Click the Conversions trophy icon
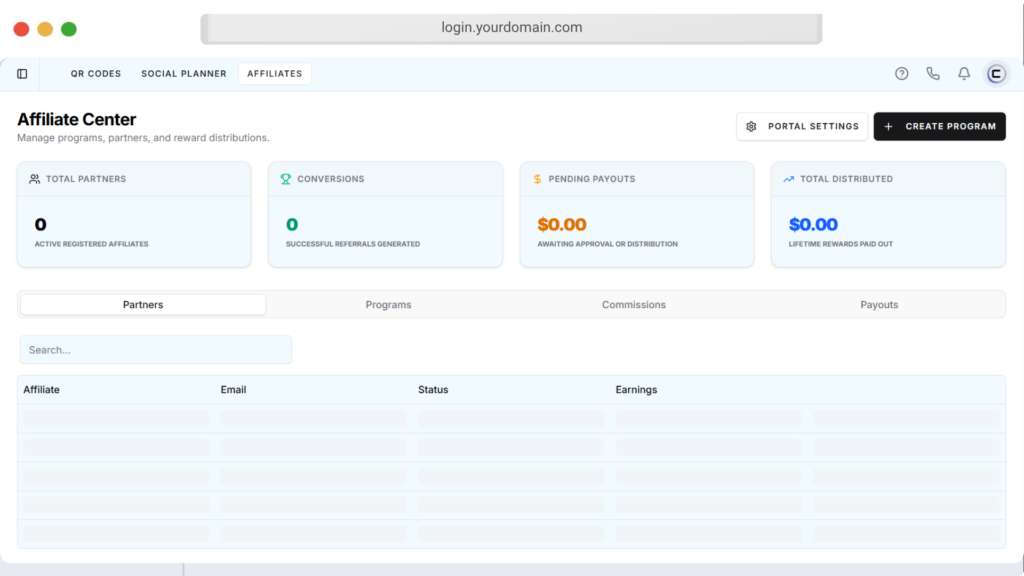Screen dimensions: 1024x576 (x=286, y=179)
